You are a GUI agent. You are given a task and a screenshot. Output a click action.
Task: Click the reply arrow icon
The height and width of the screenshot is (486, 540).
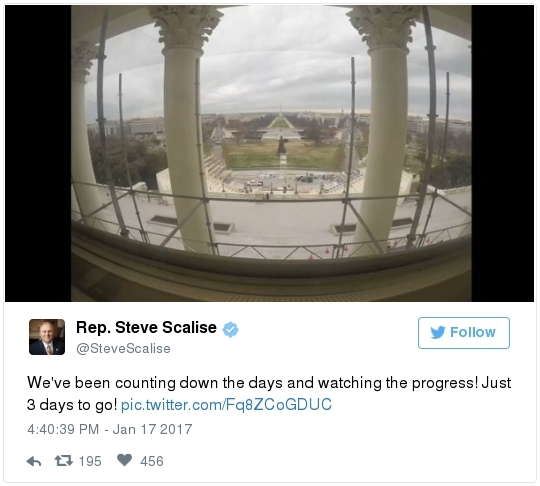pyautogui.click(x=34, y=461)
